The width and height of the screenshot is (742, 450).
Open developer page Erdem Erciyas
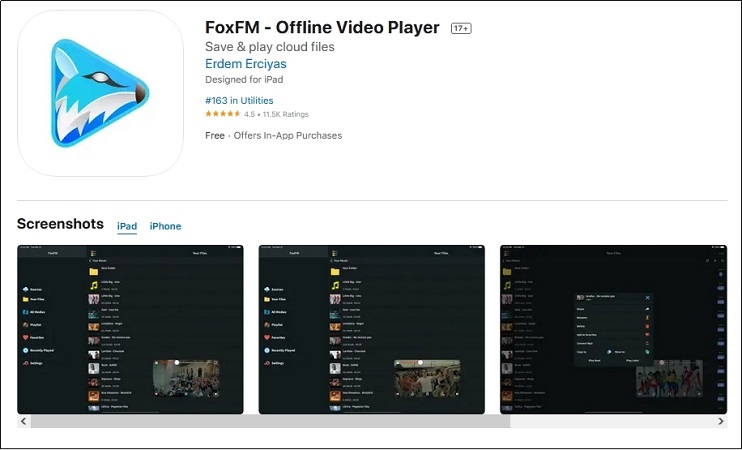[246, 64]
